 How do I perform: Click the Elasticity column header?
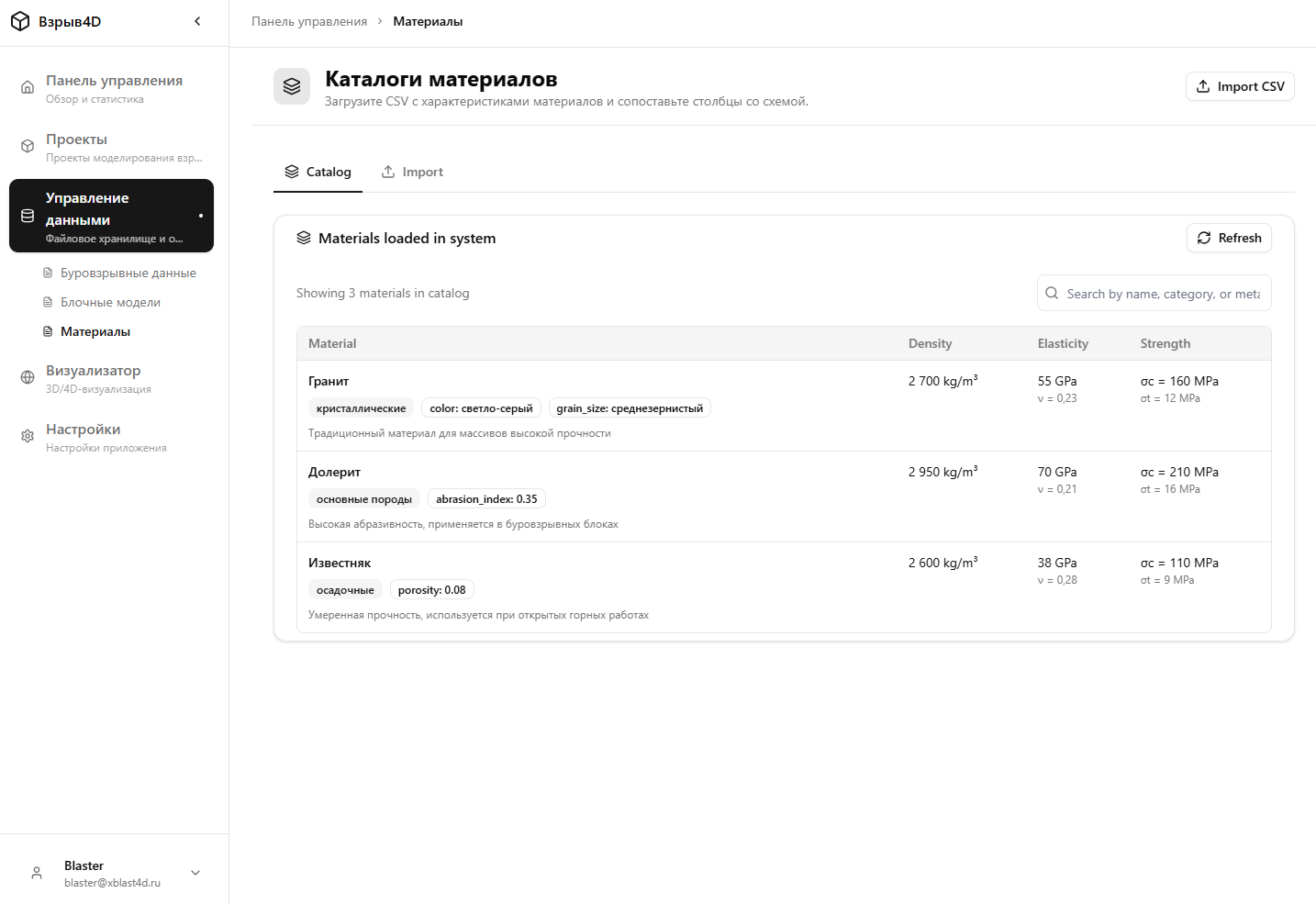tap(1063, 343)
